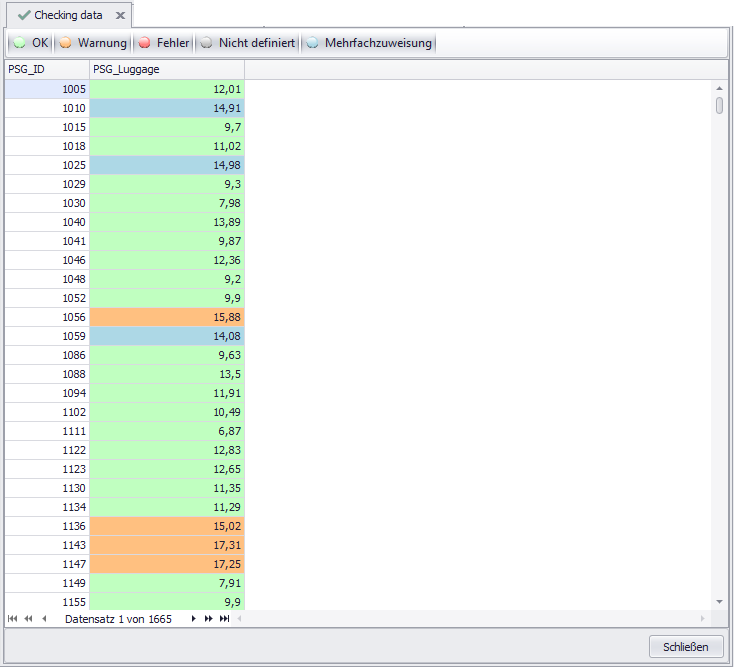Select the blue luggage value 14,98
Viewport: 734px width, 667px height.
pyautogui.click(x=167, y=165)
